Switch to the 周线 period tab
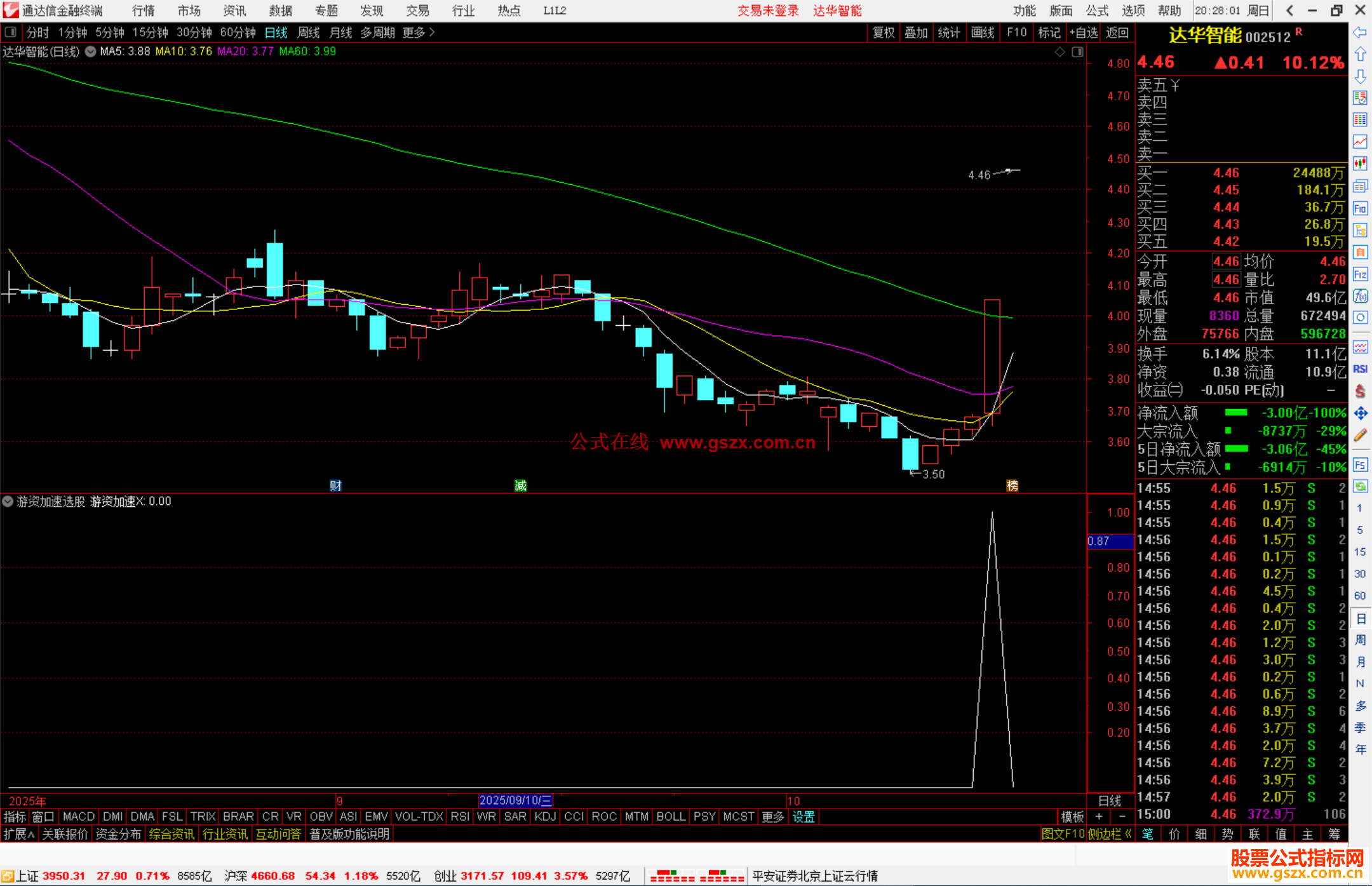1372x886 pixels. tap(309, 32)
